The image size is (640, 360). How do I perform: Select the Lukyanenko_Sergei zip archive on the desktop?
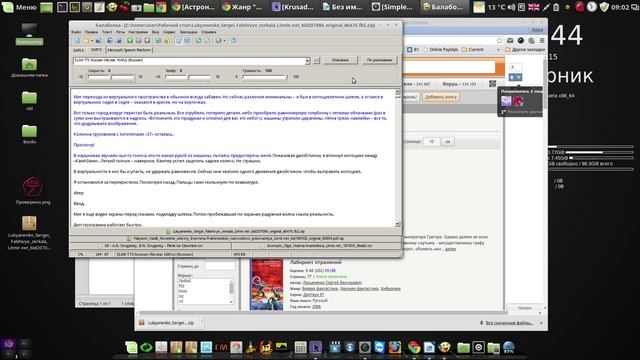(29, 233)
